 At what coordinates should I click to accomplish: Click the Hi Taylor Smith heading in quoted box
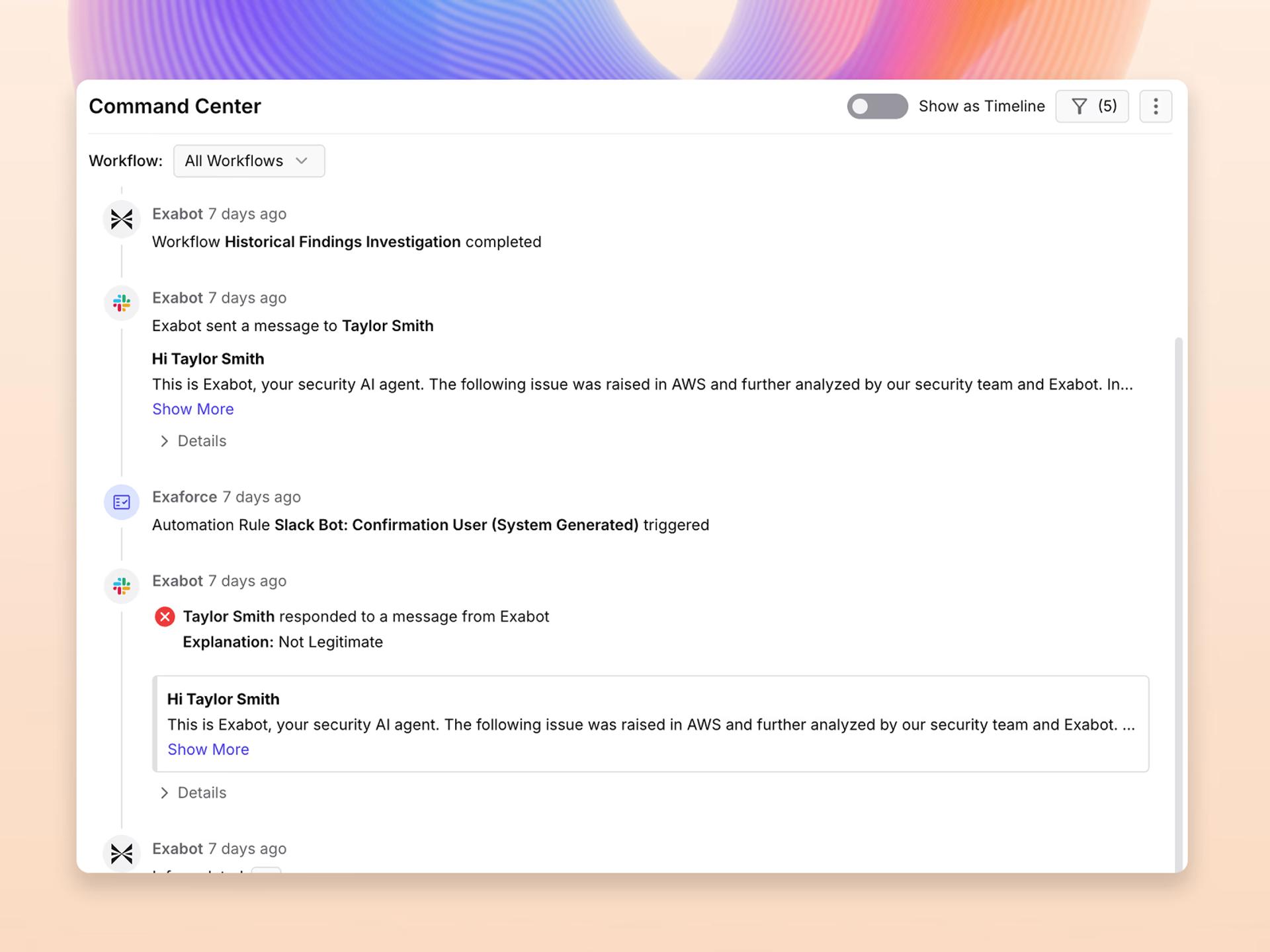223,699
